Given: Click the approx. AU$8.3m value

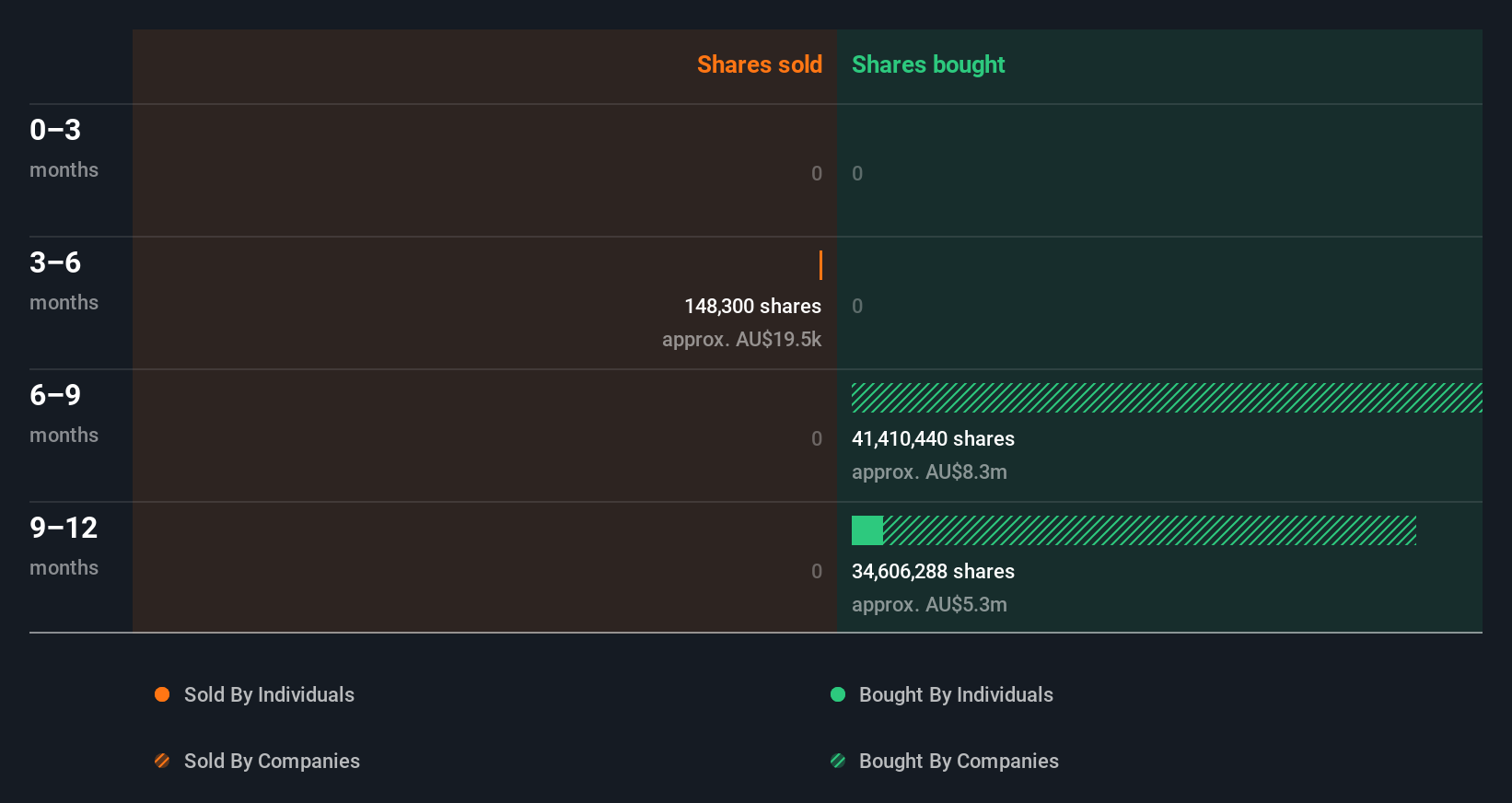Looking at the screenshot, I should coord(929,472).
